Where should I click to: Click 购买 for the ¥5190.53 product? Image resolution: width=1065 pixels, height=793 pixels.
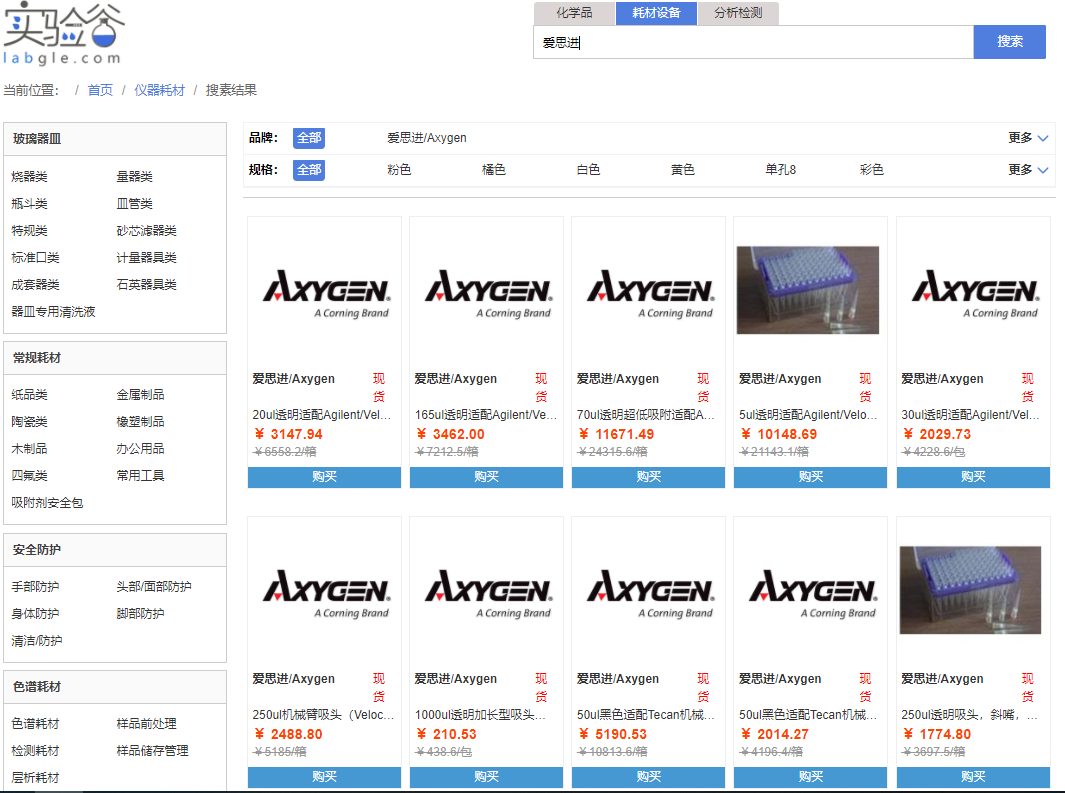pyautogui.click(x=649, y=777)
